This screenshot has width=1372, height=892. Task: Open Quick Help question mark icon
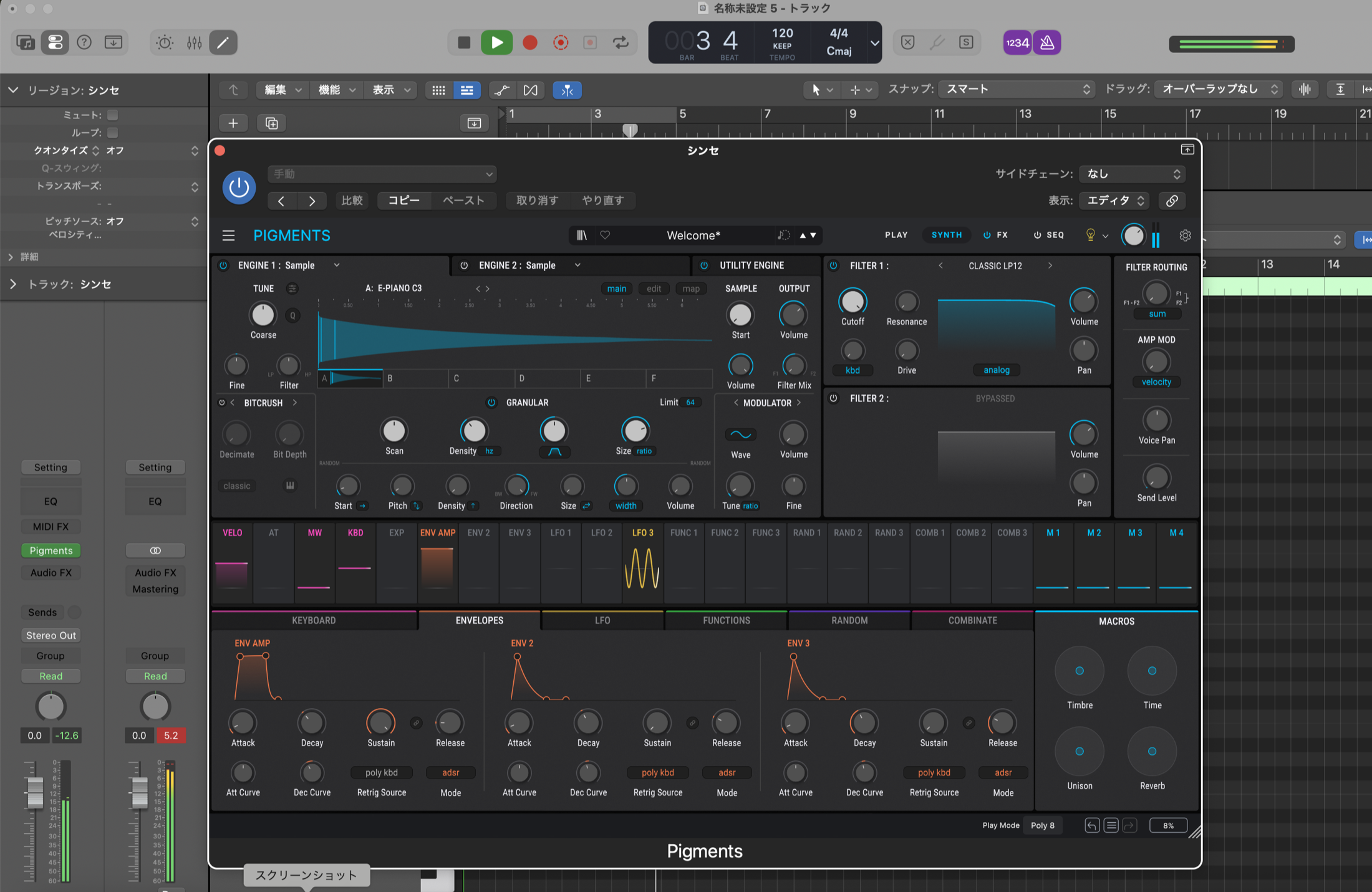point(84,42)
